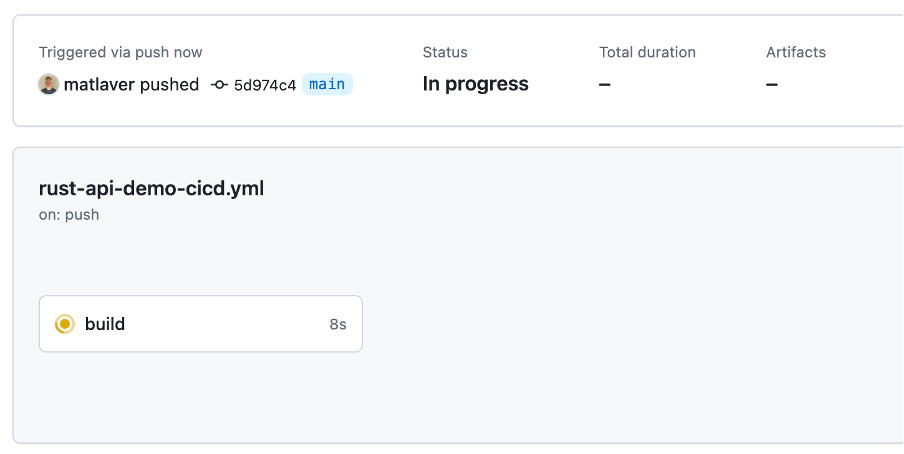904x454 pixels.
Task: Click the build job name text
Action: point(105,324)
